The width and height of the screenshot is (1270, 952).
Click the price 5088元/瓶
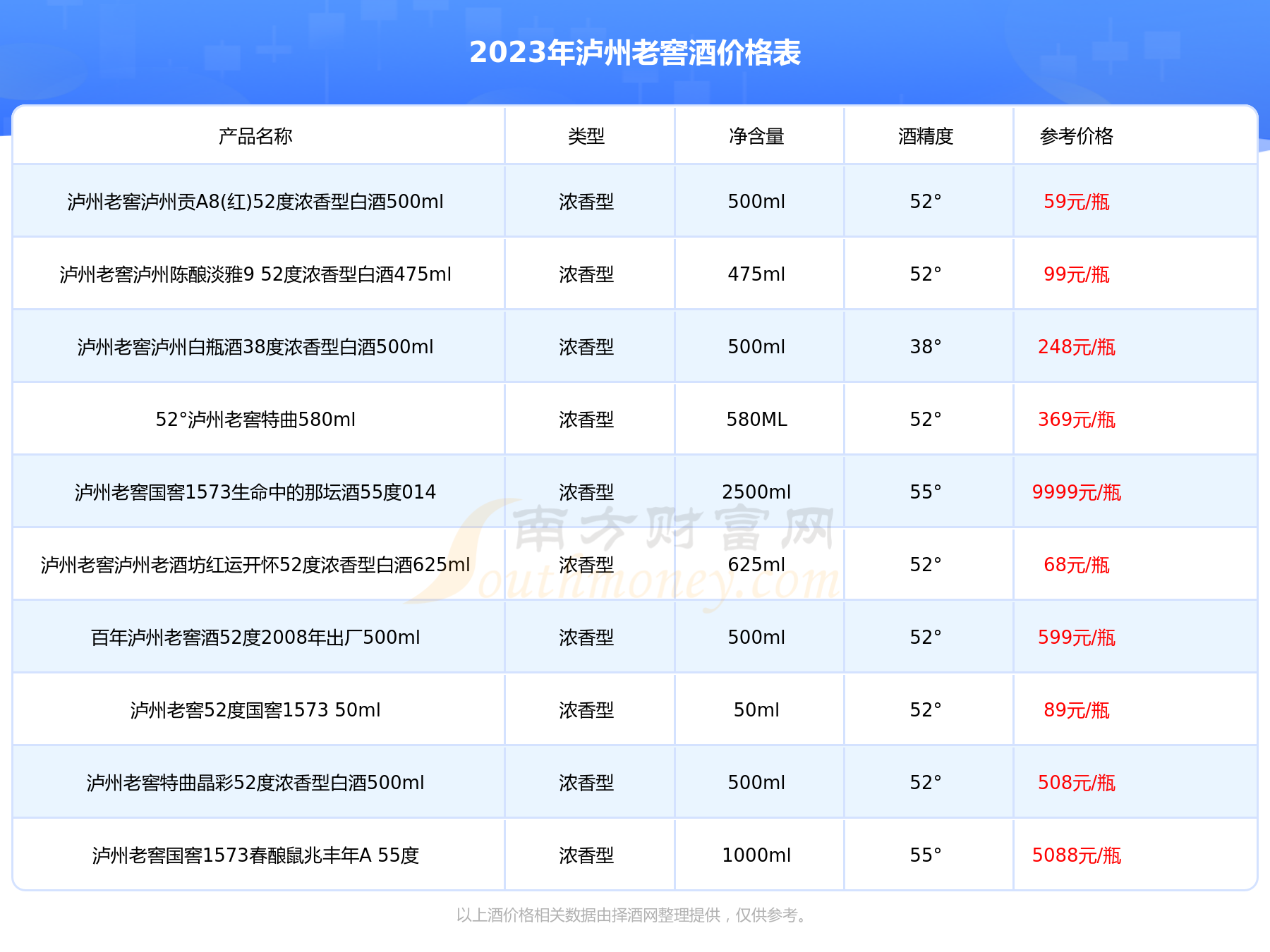point(1077,855)
